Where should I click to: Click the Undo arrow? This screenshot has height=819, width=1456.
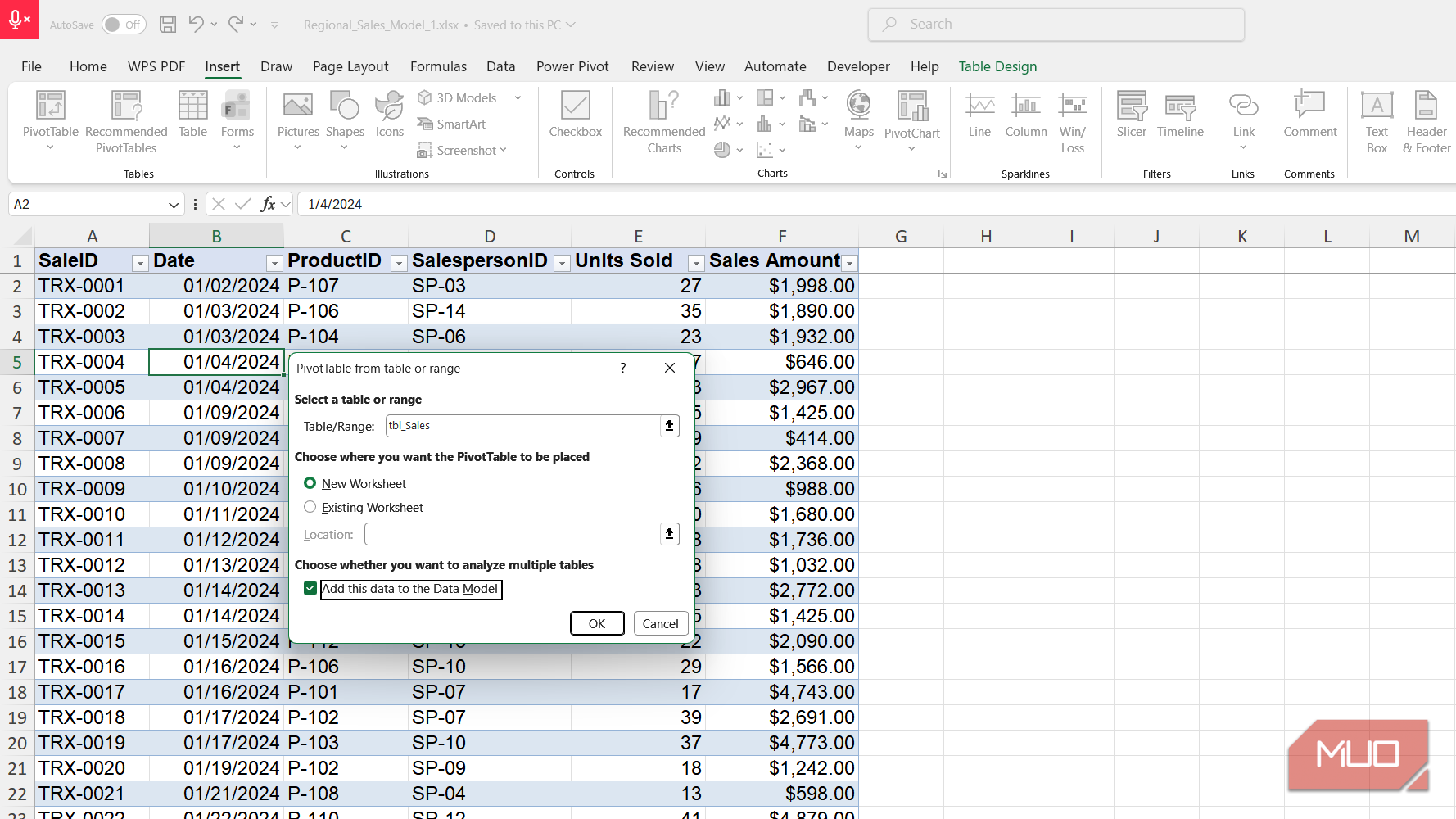coord(196,25)
